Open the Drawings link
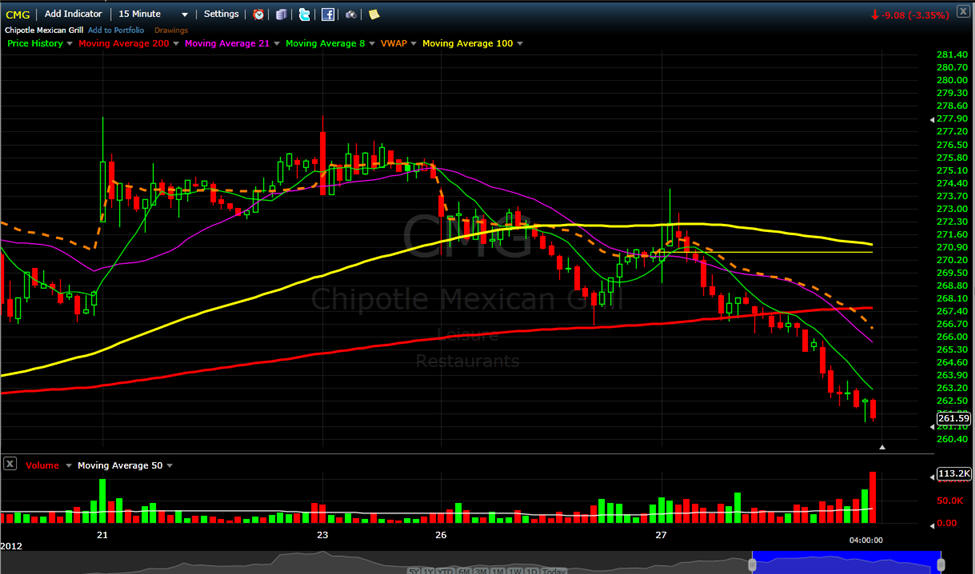Image resolution: width=975 pixels, height=574 pixels. click(x=171, y=30)
